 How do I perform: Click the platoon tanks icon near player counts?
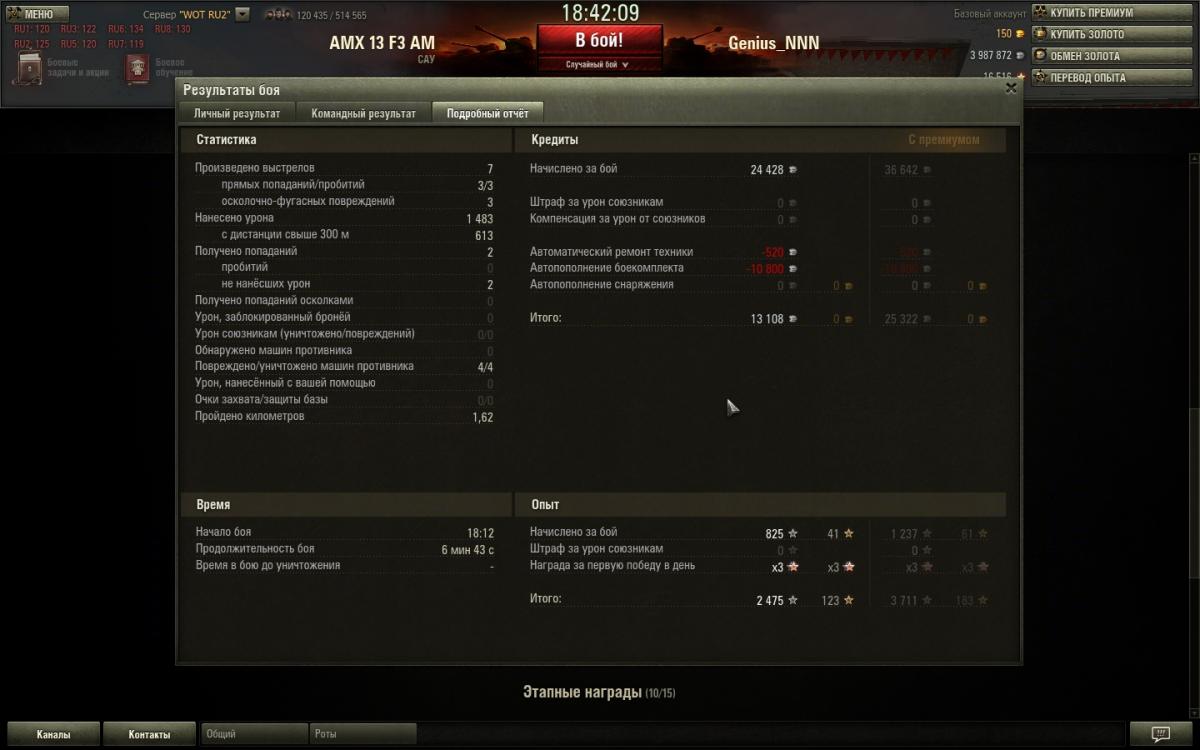click(278, 15)
